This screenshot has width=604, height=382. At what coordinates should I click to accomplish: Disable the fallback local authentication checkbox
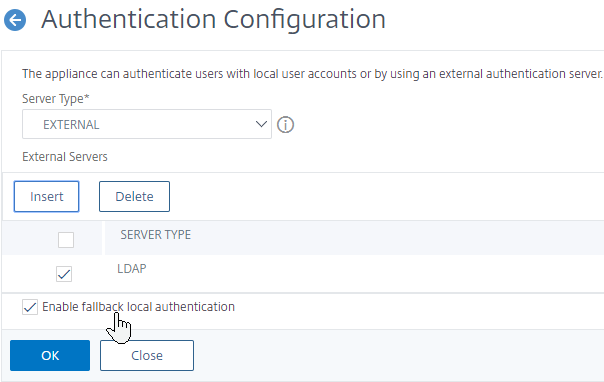[30, 307]
